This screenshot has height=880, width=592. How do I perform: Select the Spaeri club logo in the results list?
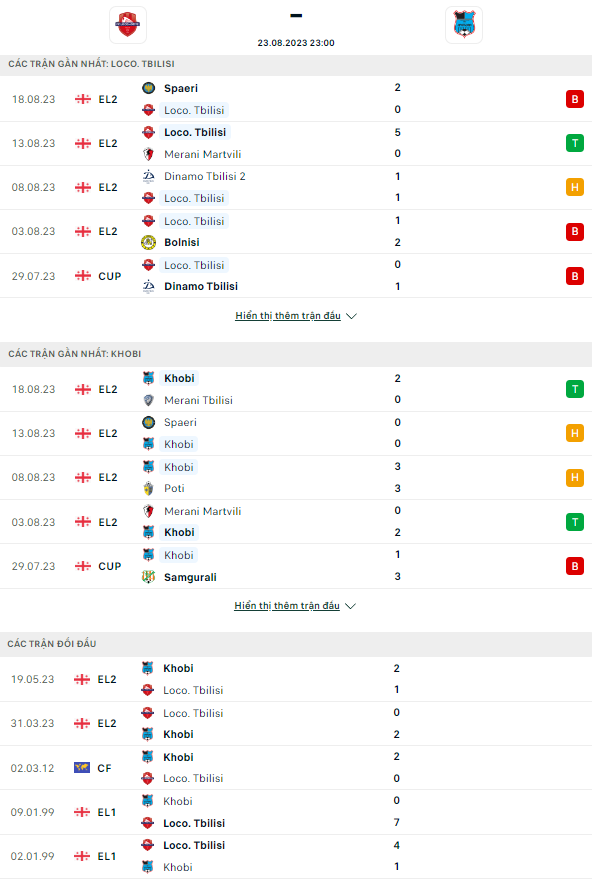tap(147, 88)
